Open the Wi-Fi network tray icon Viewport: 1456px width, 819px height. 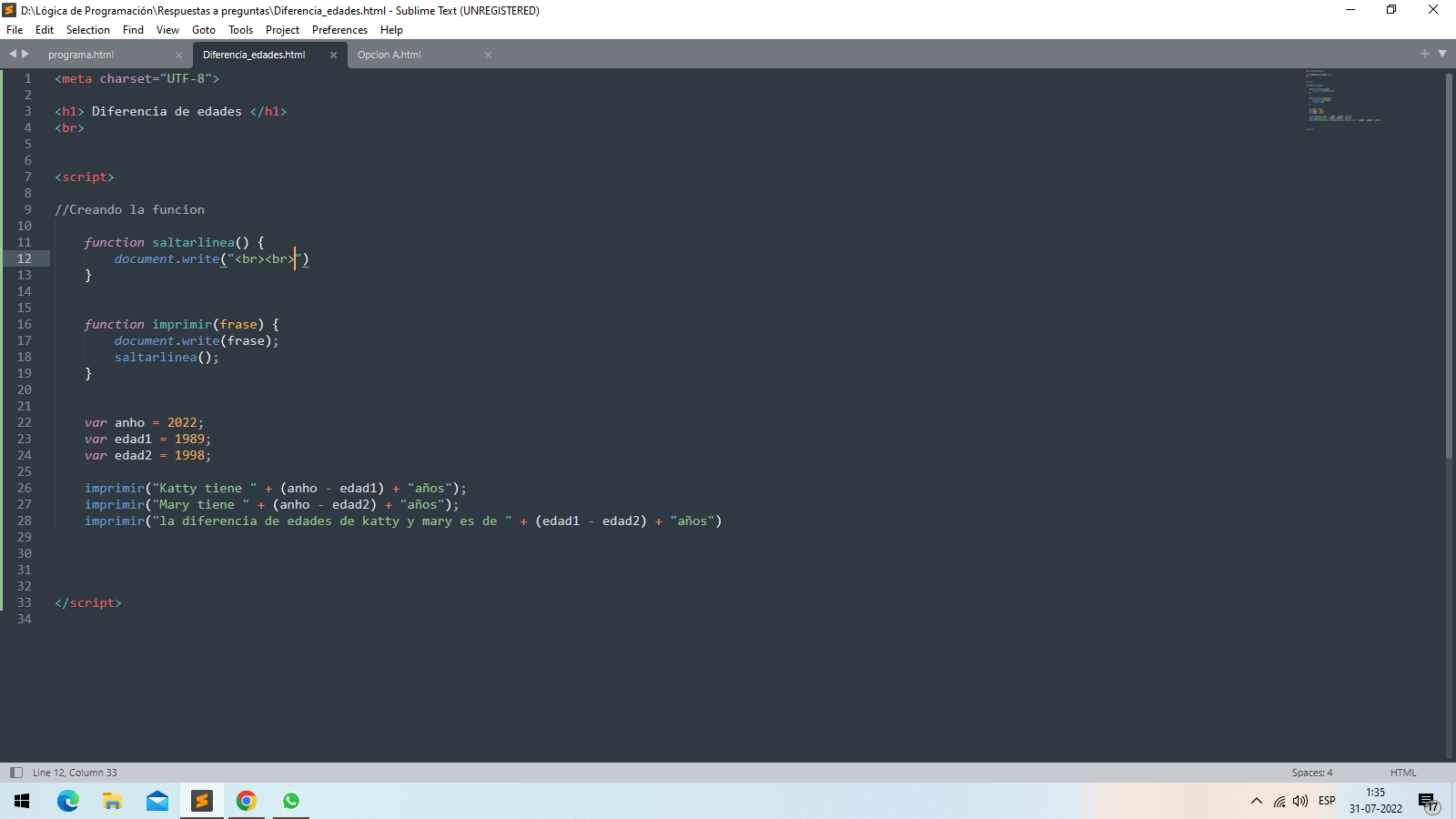pyautogui.click(x=1279, y=802)
